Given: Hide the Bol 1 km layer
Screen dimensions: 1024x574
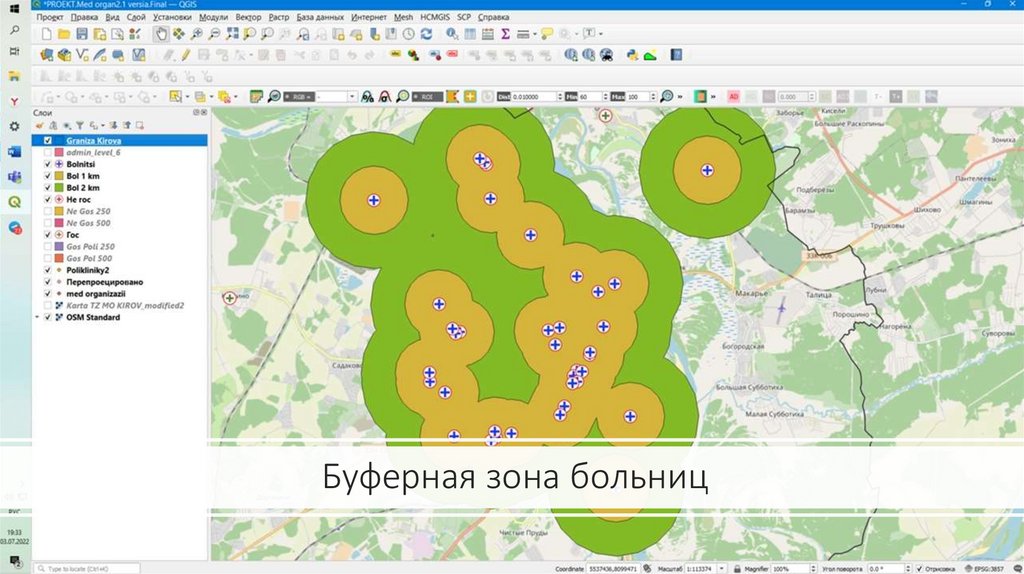Looking at the screenshot, I should (x=48, y=176).
